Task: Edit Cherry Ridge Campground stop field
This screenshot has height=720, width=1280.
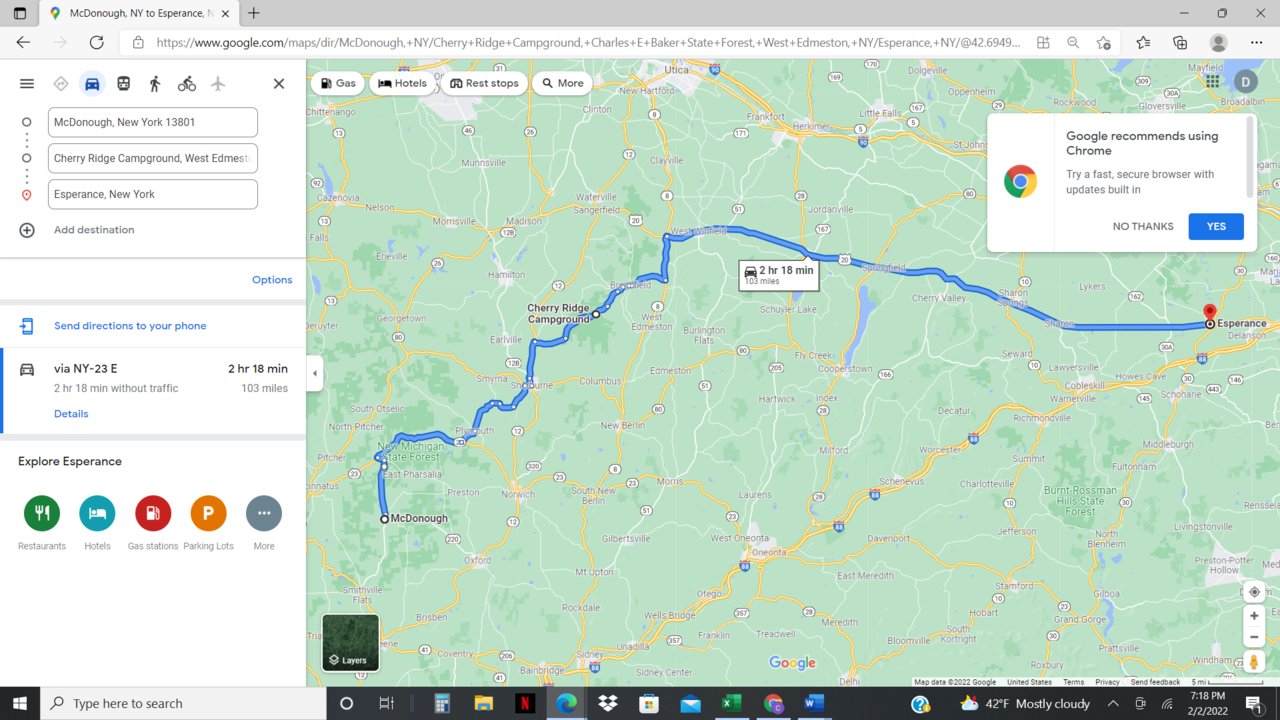Action: [153, 158]
